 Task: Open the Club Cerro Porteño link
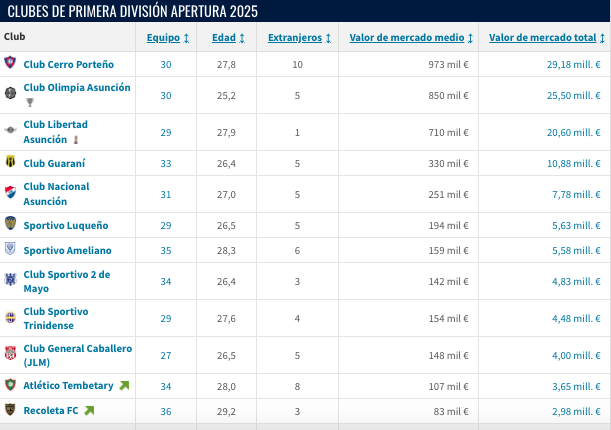tap(69, 64)
